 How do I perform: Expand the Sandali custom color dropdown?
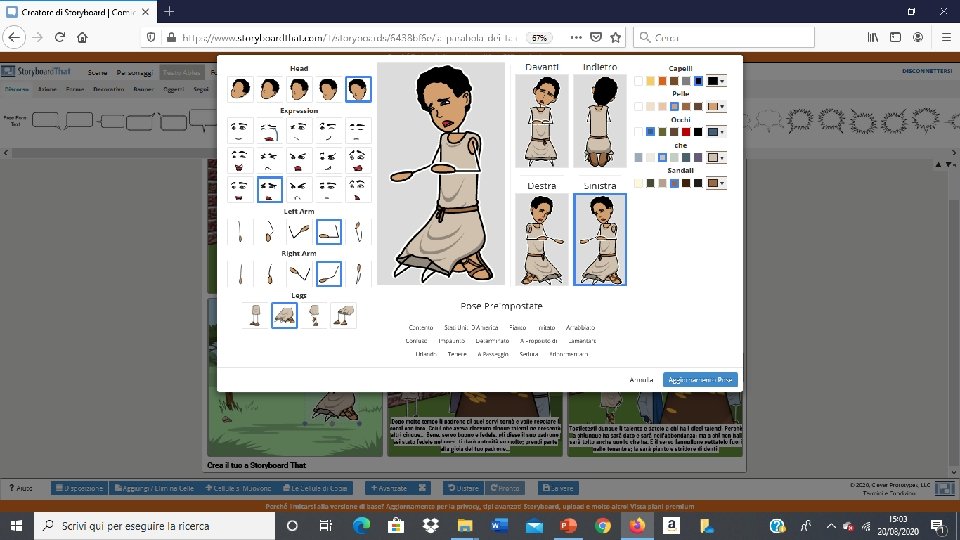coord(716,183)
